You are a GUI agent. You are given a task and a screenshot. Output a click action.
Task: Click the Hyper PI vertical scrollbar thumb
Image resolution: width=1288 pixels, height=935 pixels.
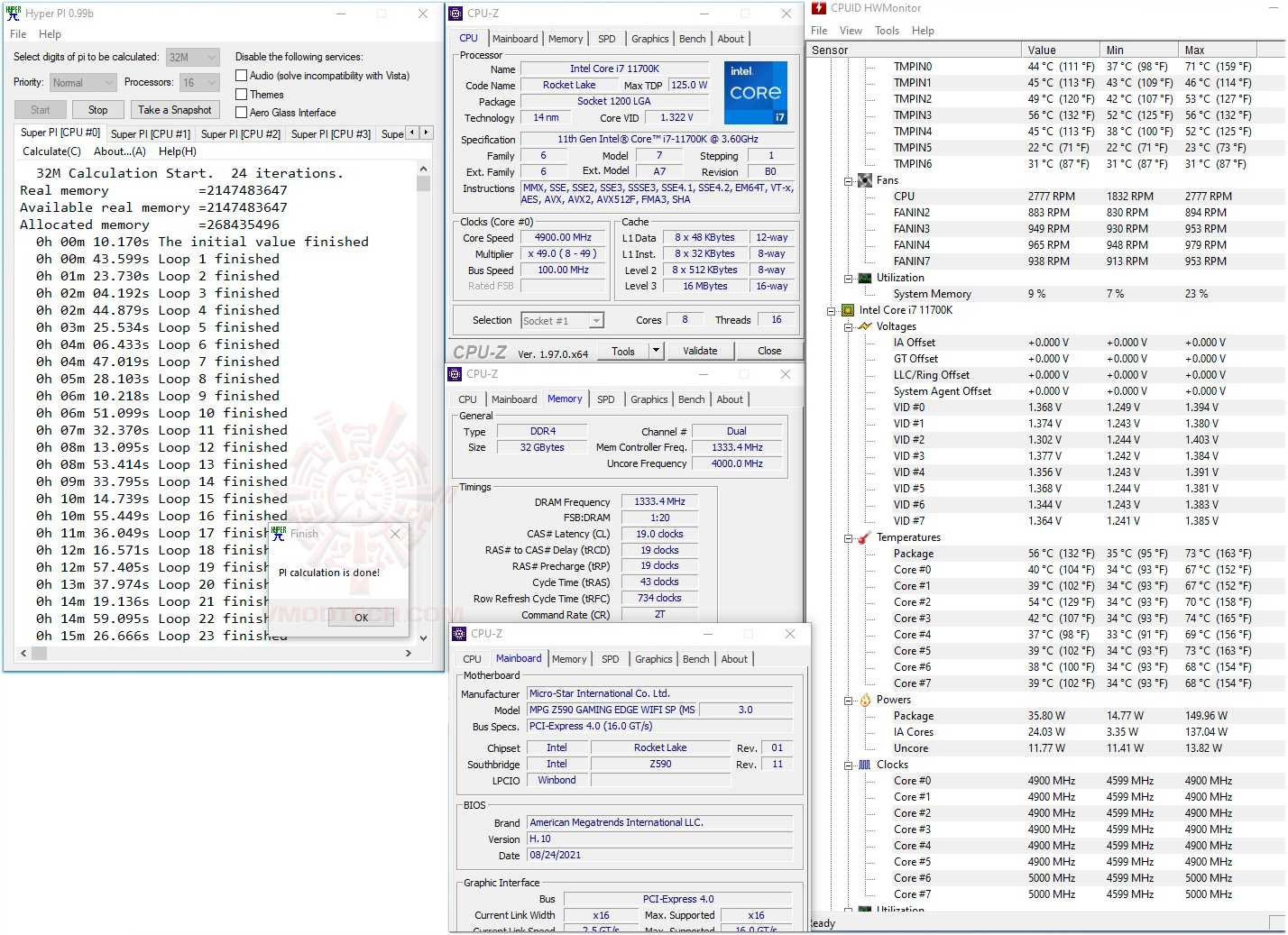pyautogui.click(x=424, y=183)
